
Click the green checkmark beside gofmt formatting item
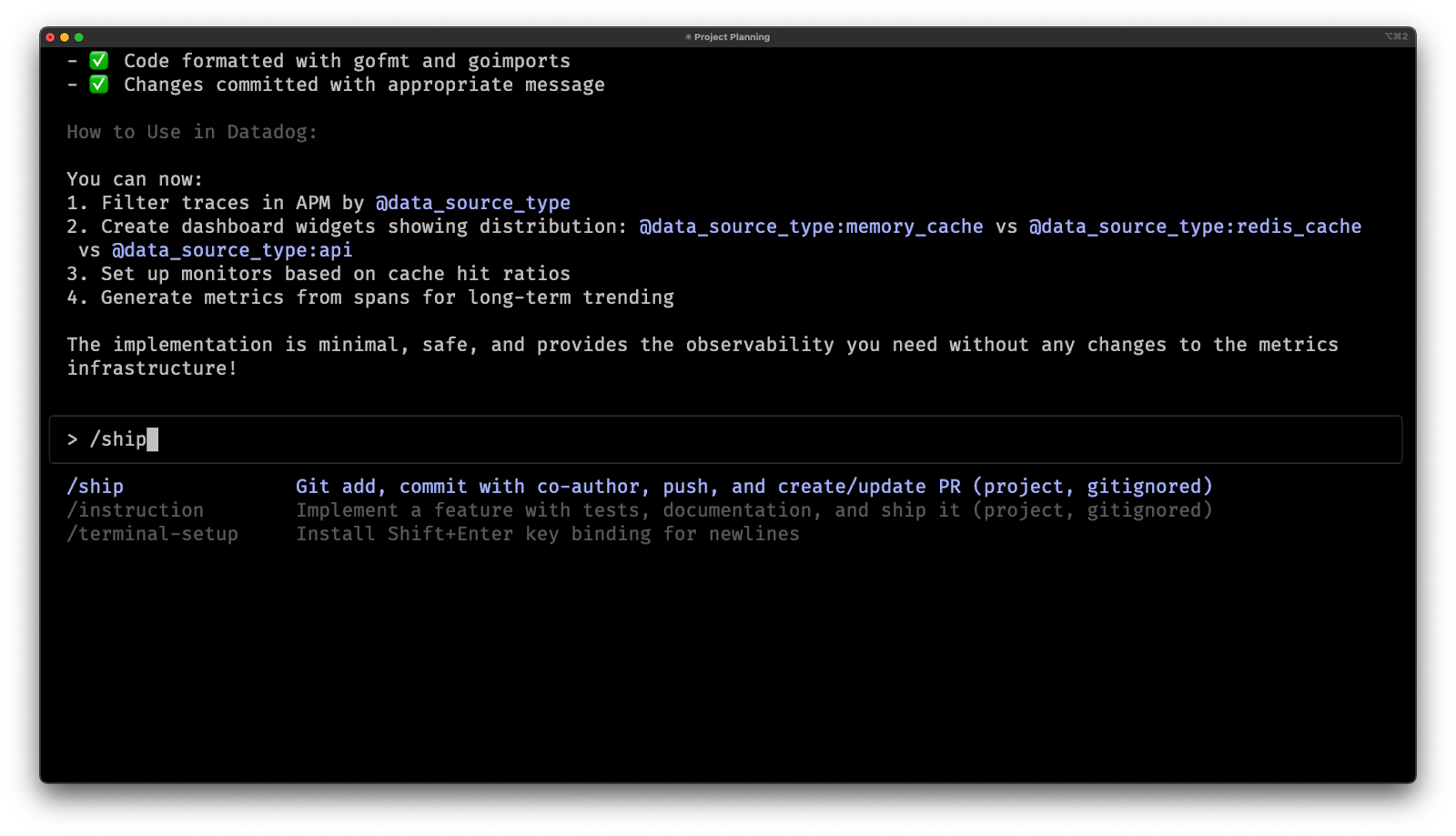coord(97,60)
